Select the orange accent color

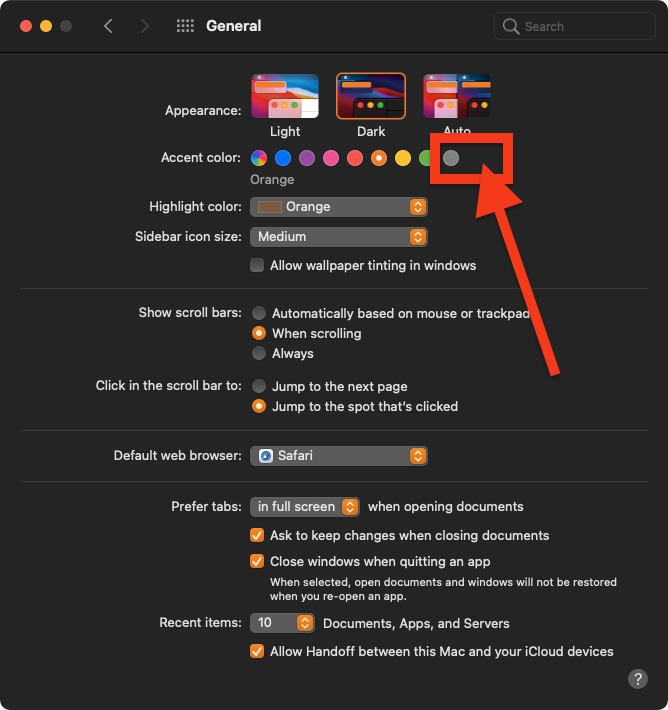coord(379,158)
